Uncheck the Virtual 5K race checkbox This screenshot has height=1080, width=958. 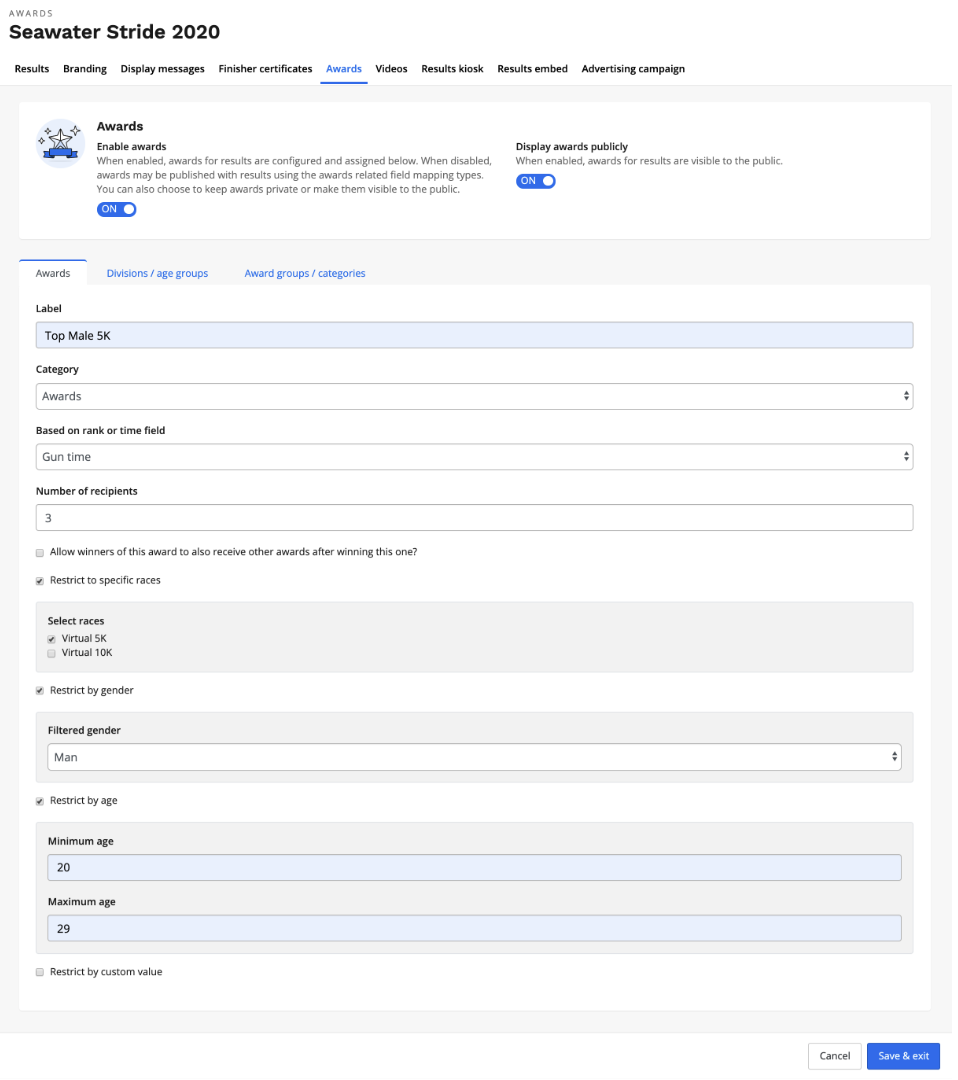tap(52, 639)
